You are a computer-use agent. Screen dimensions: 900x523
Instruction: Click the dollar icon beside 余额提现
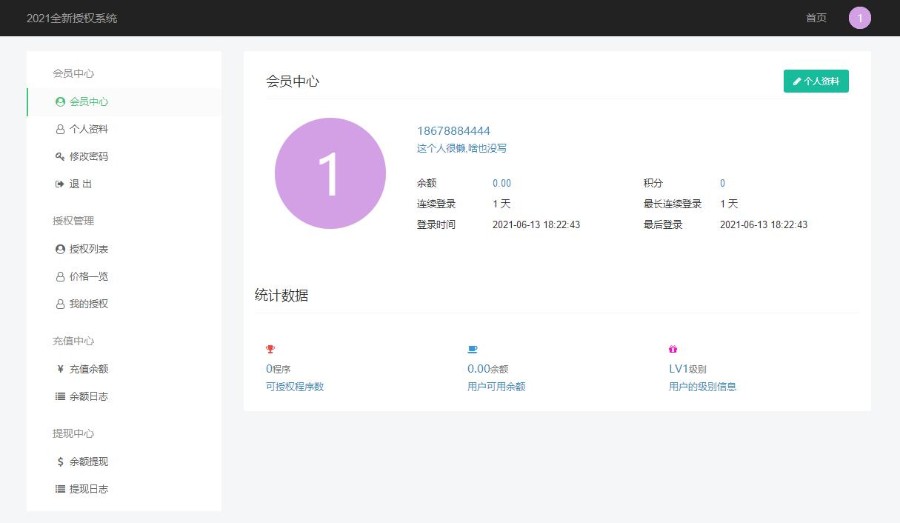tap(60, 462)
